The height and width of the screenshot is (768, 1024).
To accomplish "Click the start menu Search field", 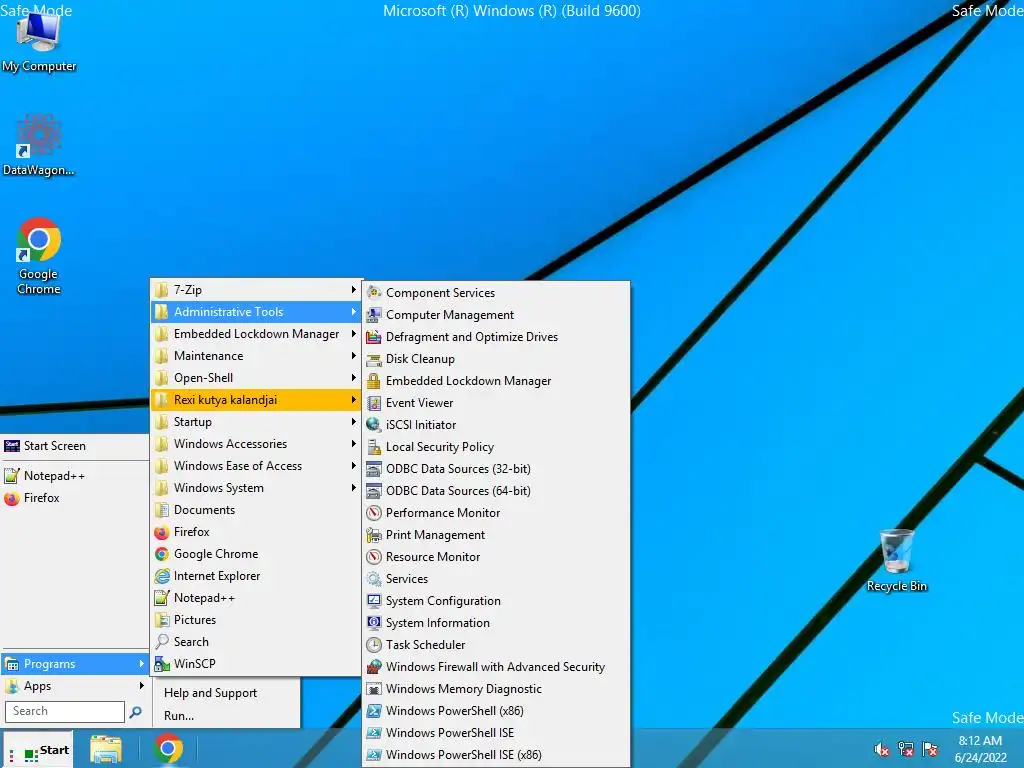I will click(x=64, y=711).
